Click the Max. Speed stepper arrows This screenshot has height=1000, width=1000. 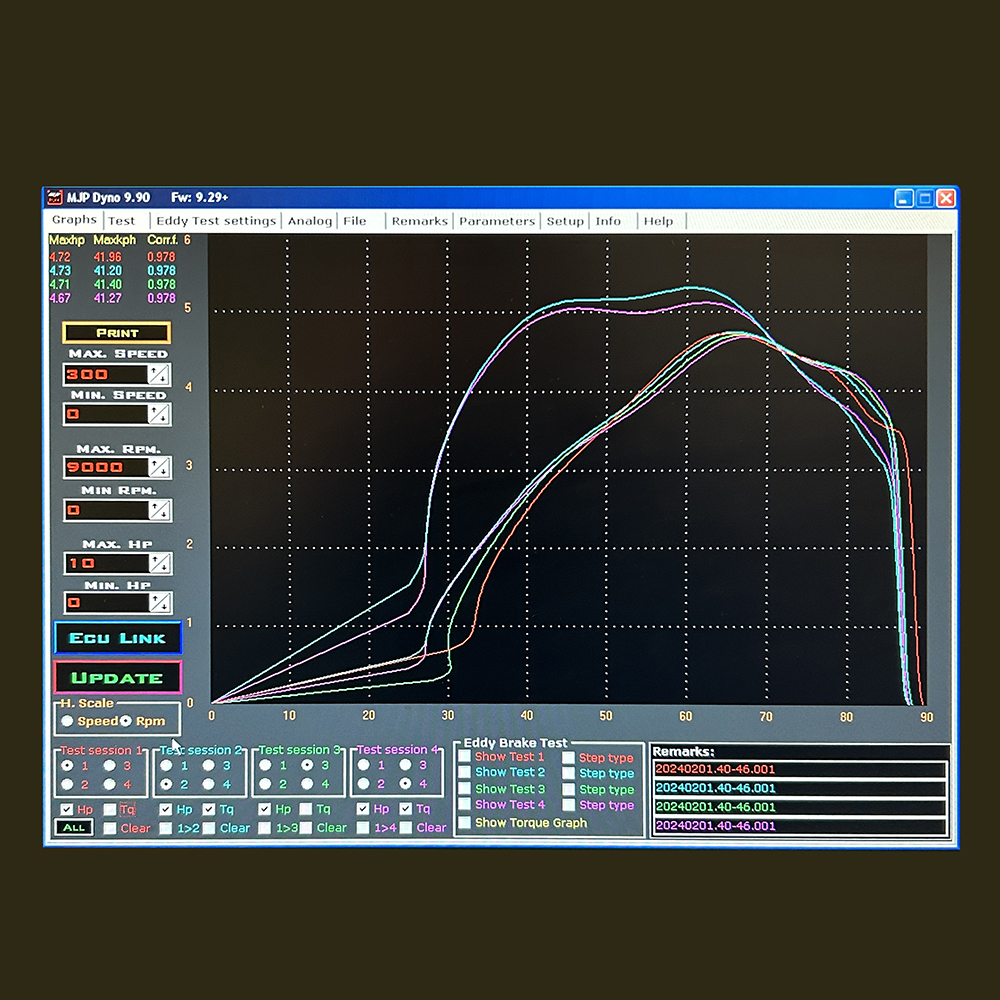coord(159,374)
